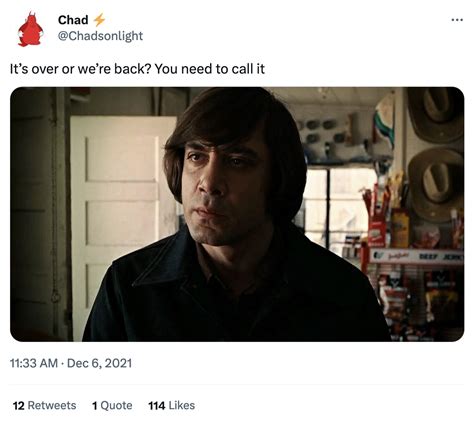Open Chad's red profile avatar
Image resolution: width=474 pixels, height=422 pixels.
pos(30,29)
